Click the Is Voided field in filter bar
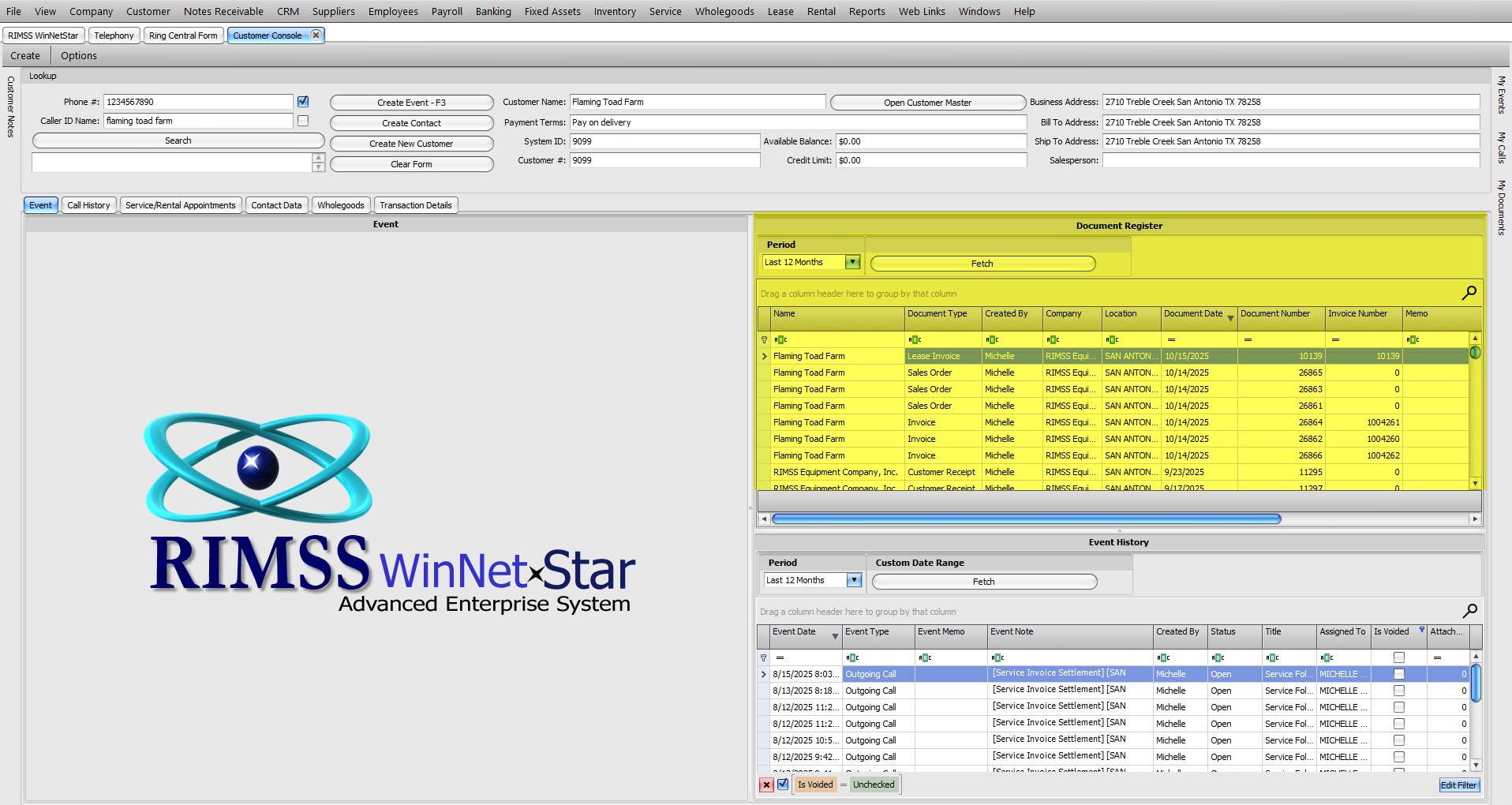The height and width of the screenshot is (805, 1512). pyautogui.click(x=815, y=784)
